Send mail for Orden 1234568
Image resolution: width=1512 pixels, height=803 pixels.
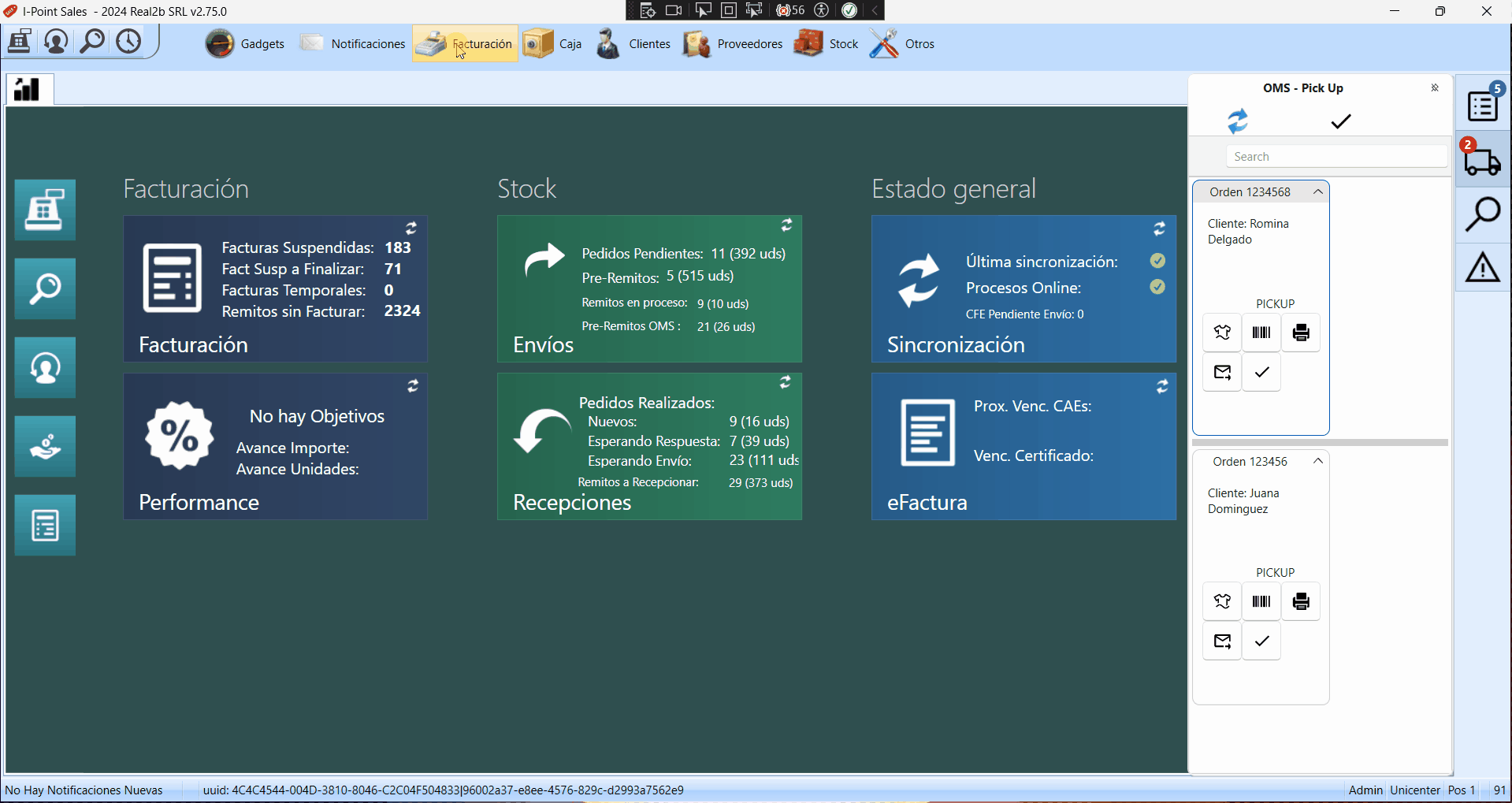click(1222, 372)
